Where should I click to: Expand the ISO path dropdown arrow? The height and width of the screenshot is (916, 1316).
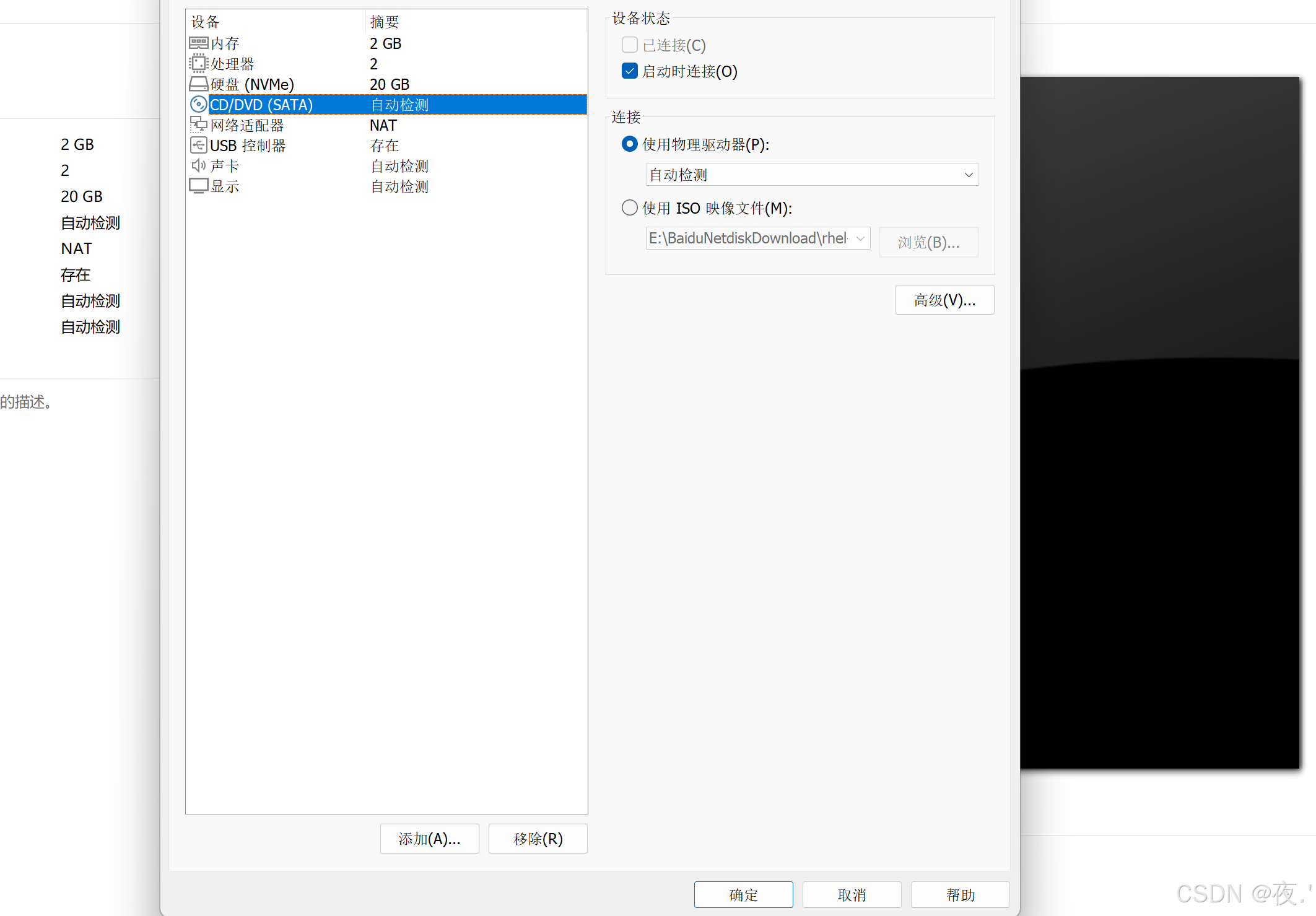click(x=860, y=238)
